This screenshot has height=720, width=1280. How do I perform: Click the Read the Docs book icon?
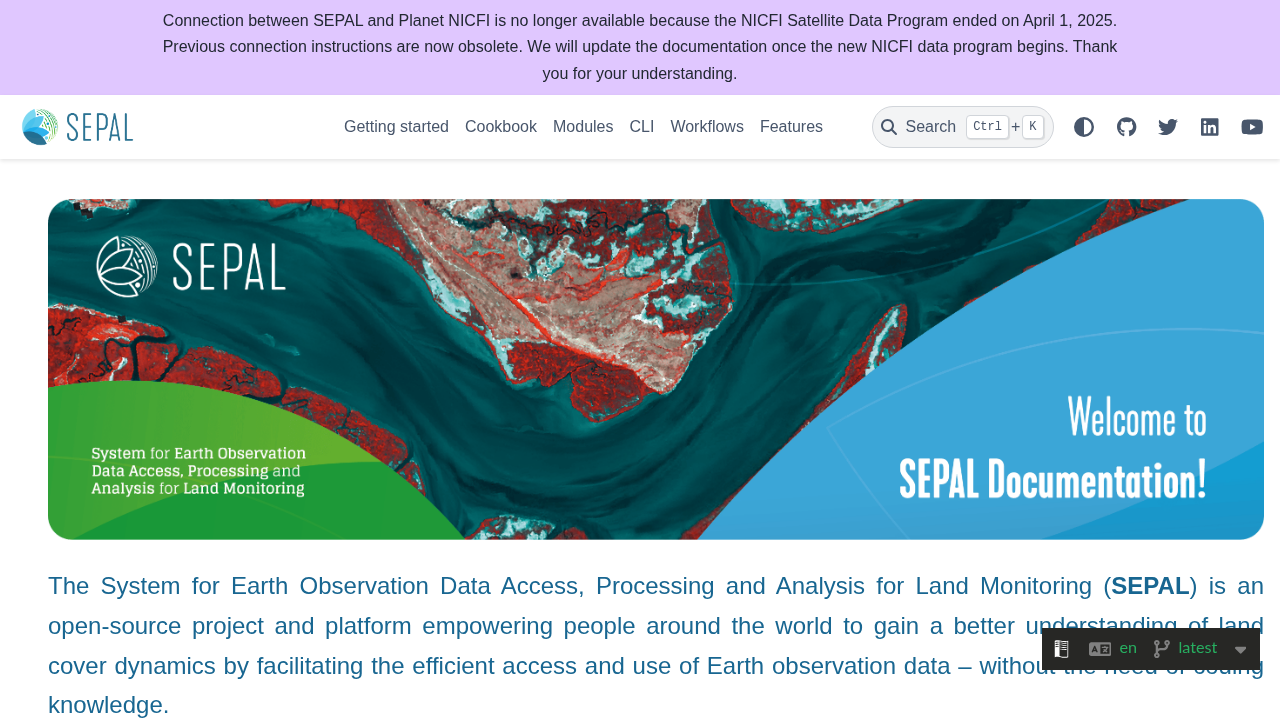click(1061, 649)
